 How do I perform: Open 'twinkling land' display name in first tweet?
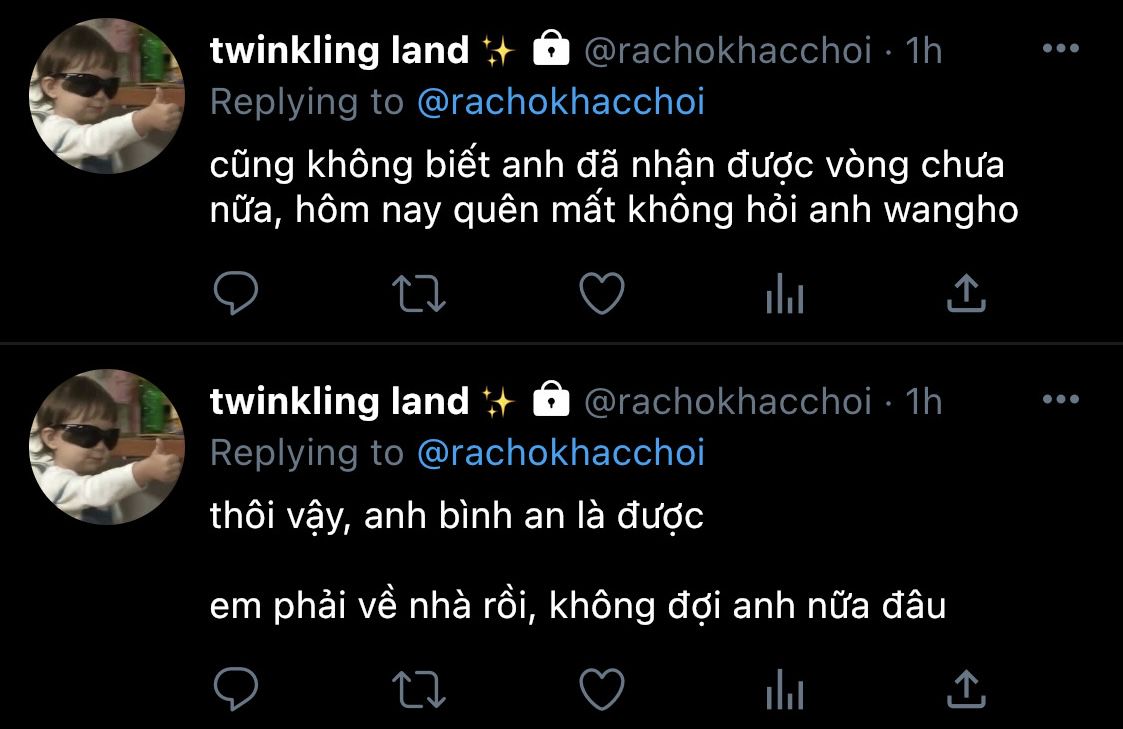(339, 51)
